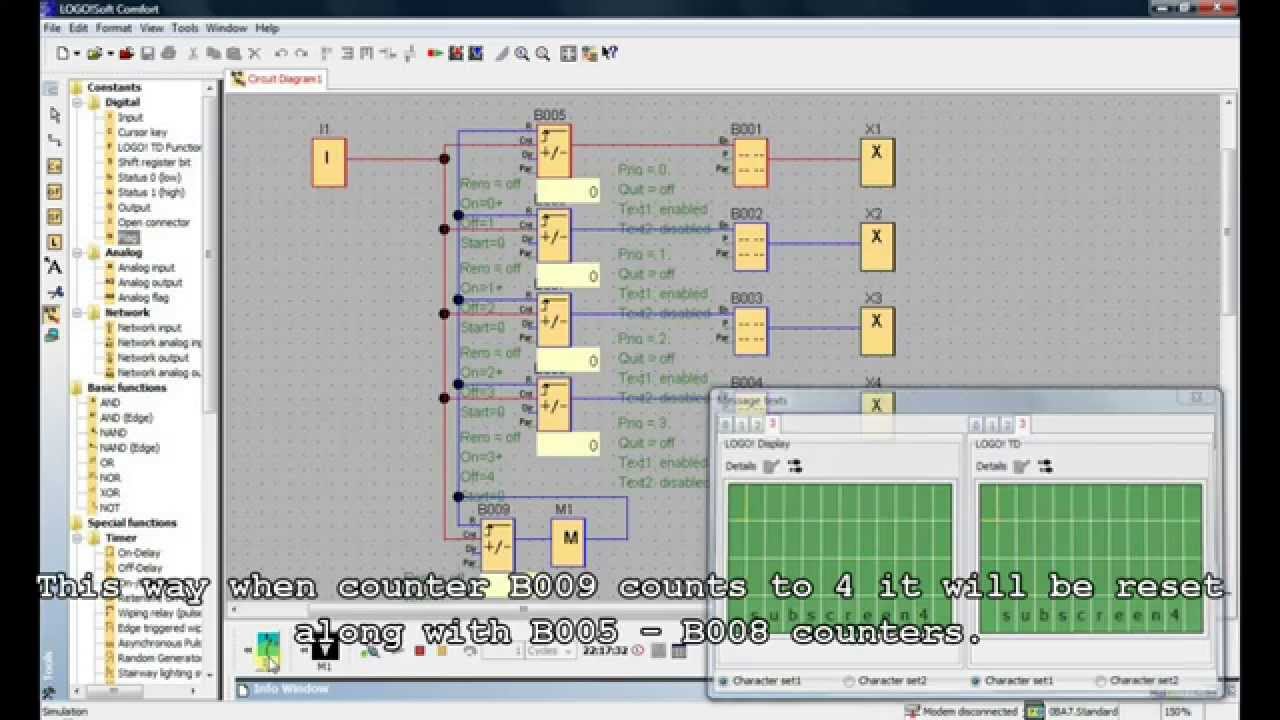Screen dimensions: 1280x720
Task: Open the File menu
Action: coord(52,28)
